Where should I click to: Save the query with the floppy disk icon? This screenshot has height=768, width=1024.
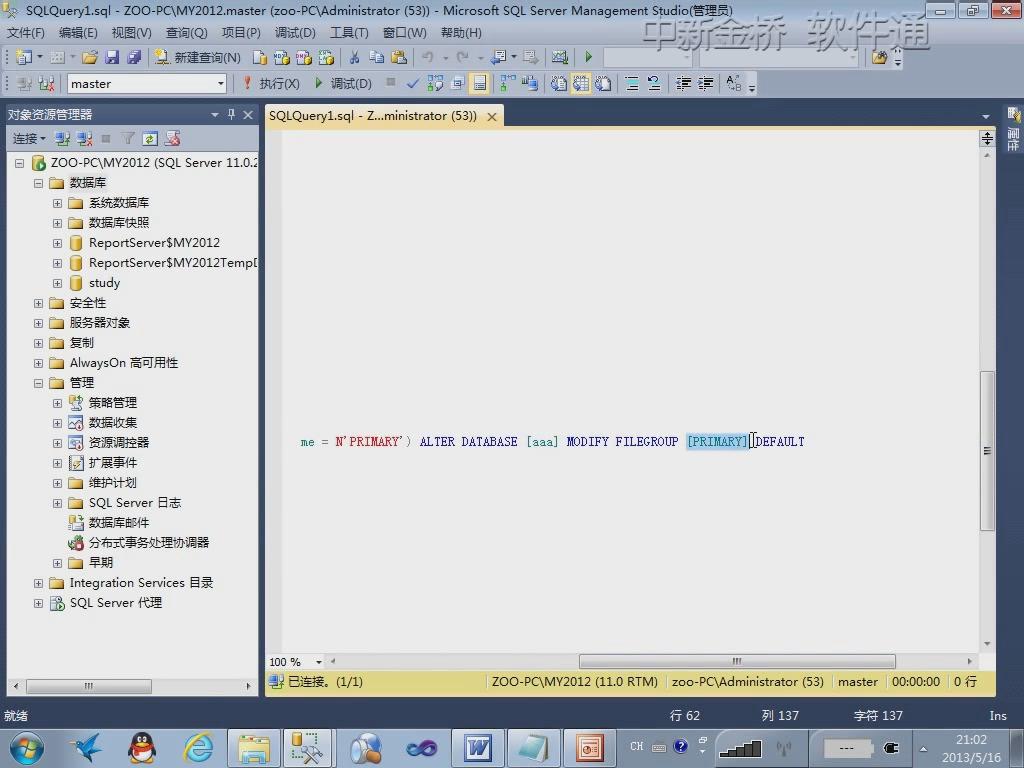[112, 57]
